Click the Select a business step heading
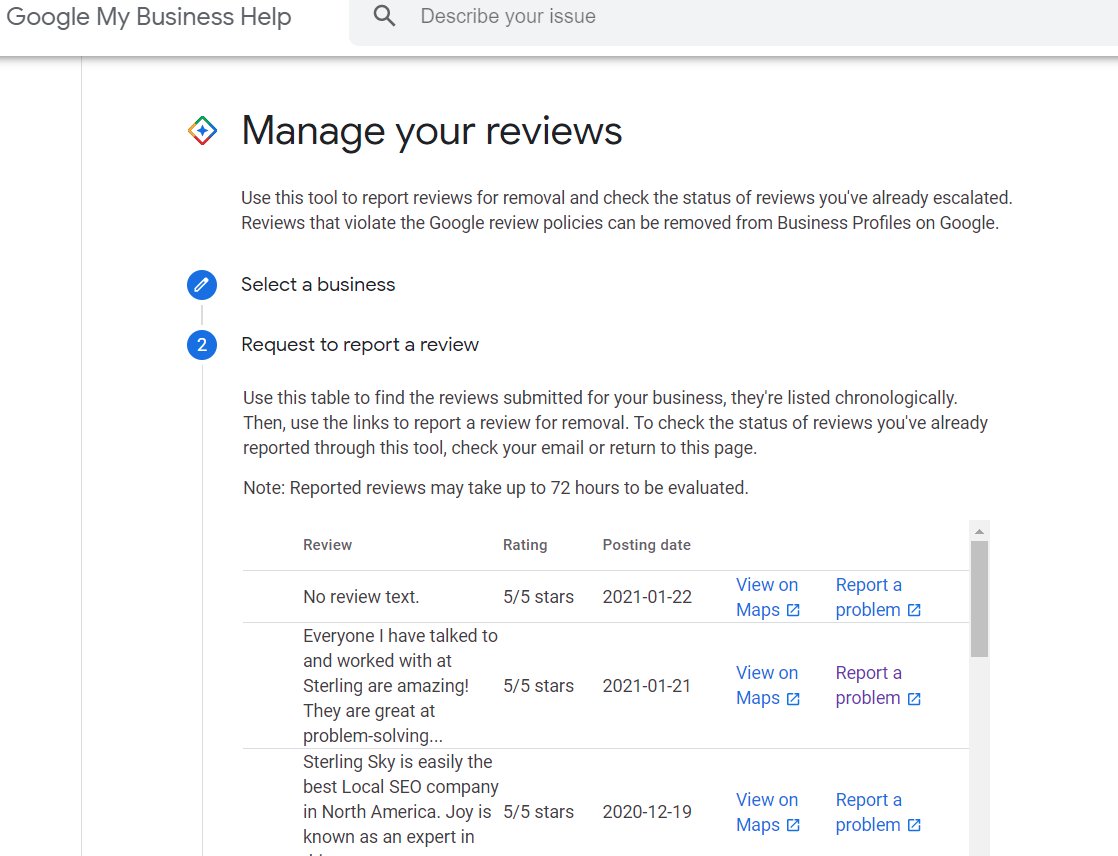This screenshot has height=856, width=1118. point(318,285)
